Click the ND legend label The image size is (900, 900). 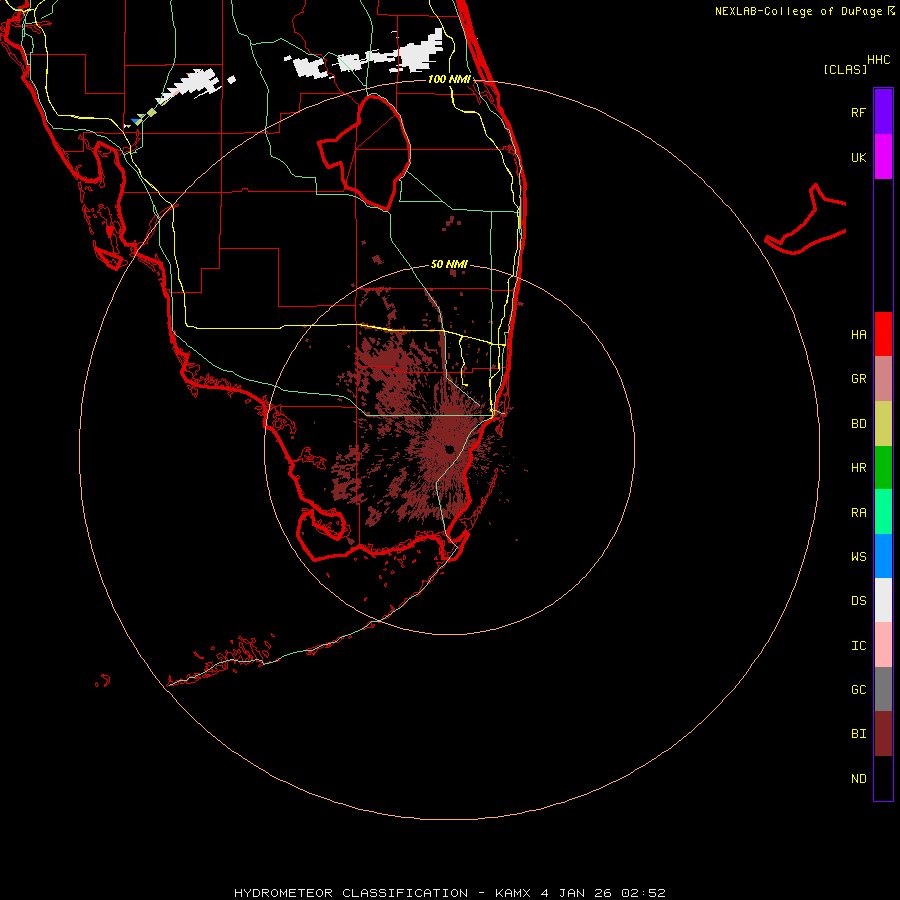[858, 779]
